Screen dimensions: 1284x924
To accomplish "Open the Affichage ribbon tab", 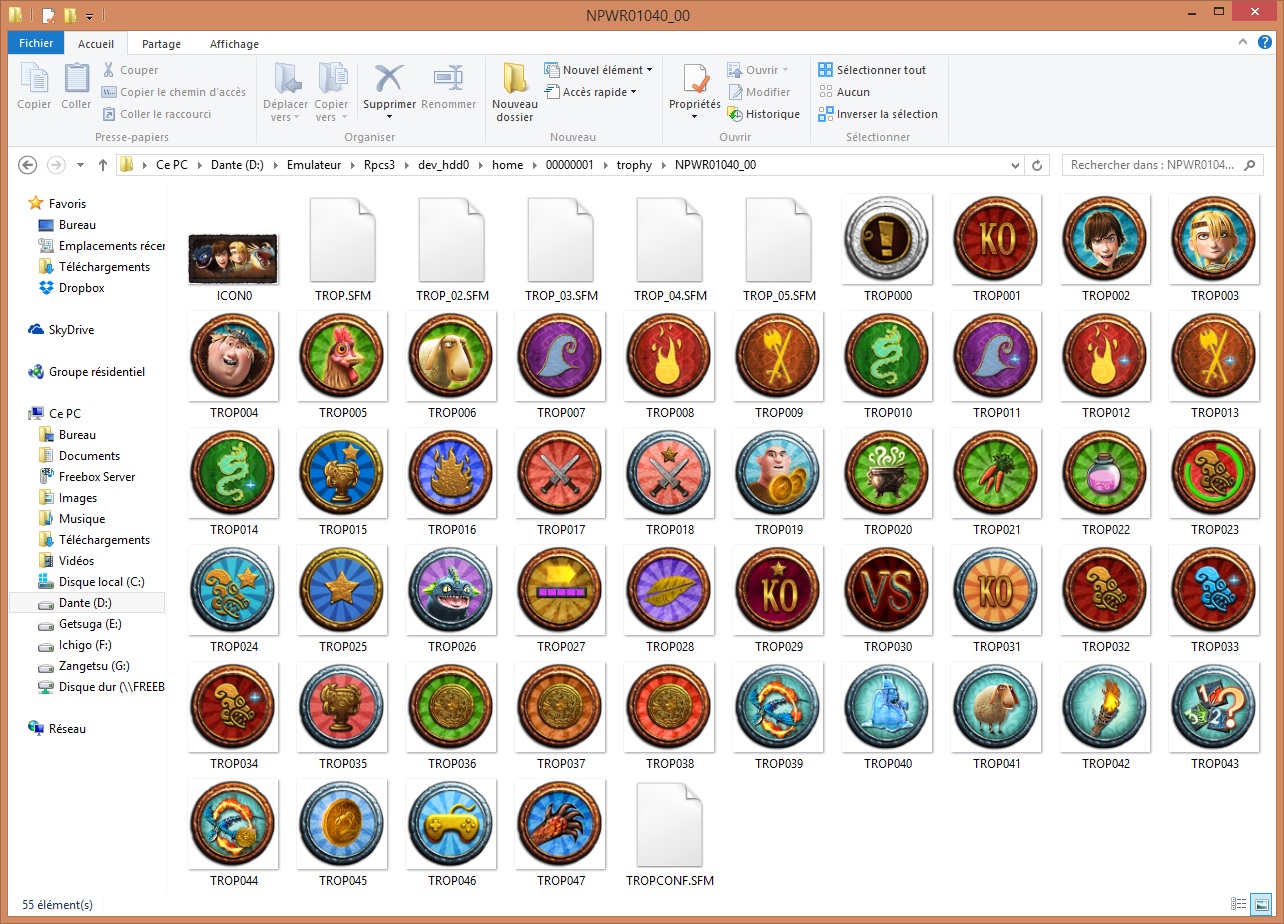I will [x=234, y=44].
